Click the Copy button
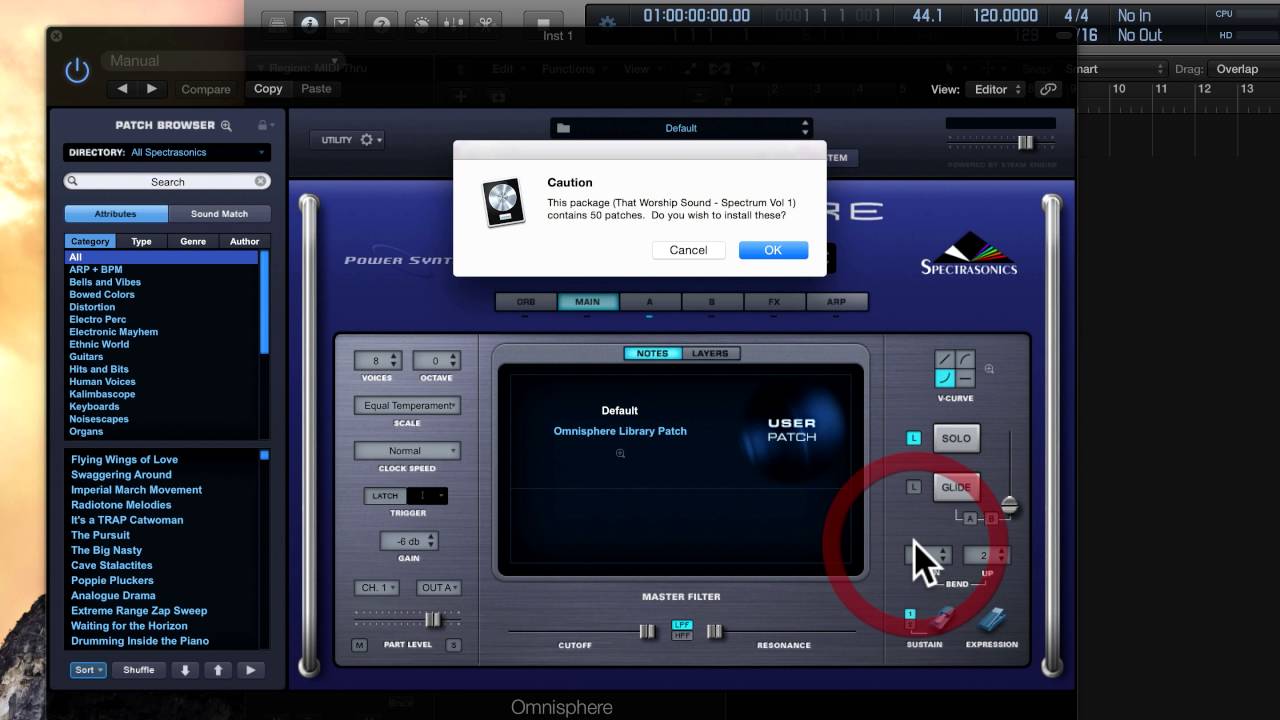The width and height of the screenshot is (1280, 720). click(268, 89)
